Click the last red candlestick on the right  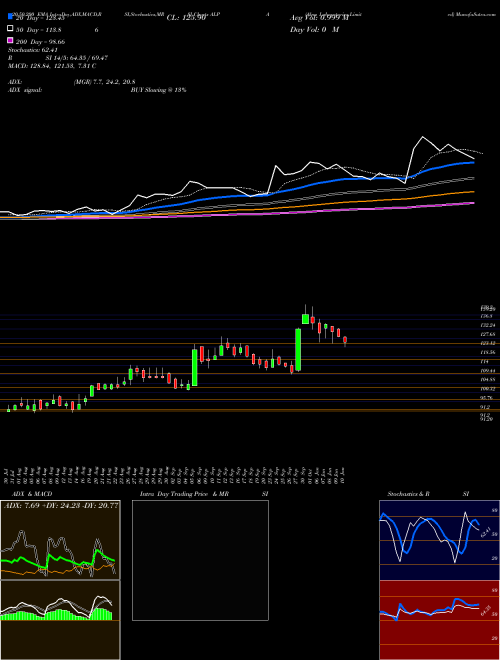click(x=345, y=339)
